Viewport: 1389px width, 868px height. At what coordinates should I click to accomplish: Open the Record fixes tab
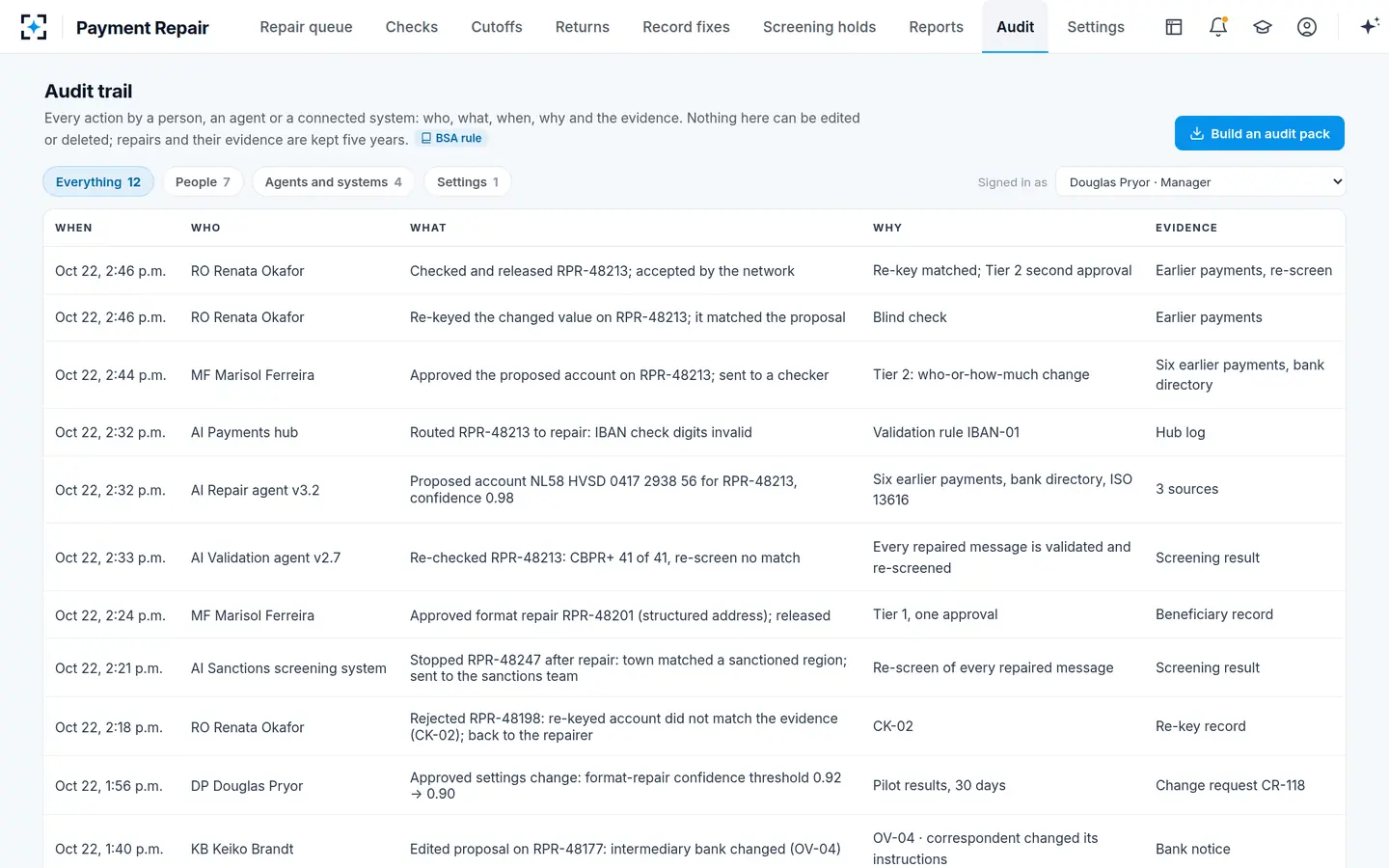(686, 27)
